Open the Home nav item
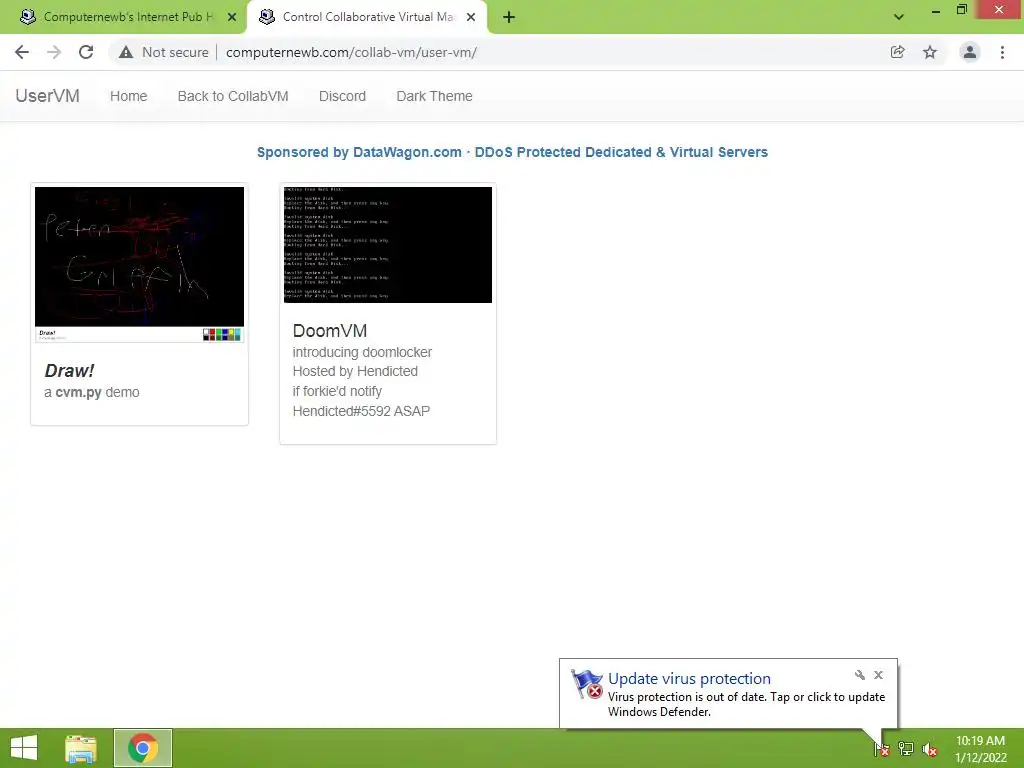 pyautogui.click(x=129, y=96)
